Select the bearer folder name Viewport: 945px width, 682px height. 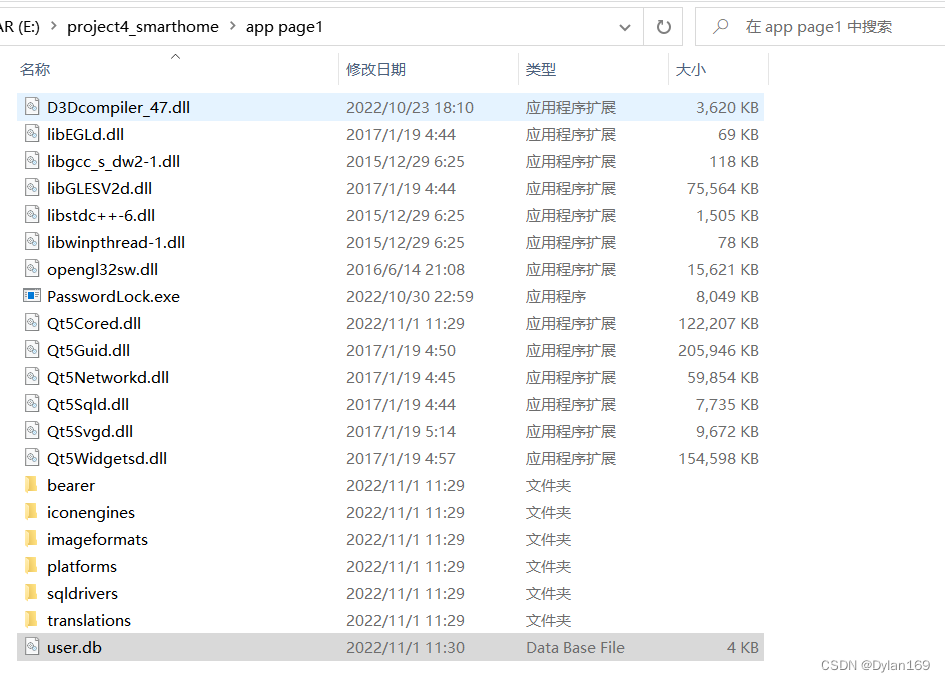71,486
